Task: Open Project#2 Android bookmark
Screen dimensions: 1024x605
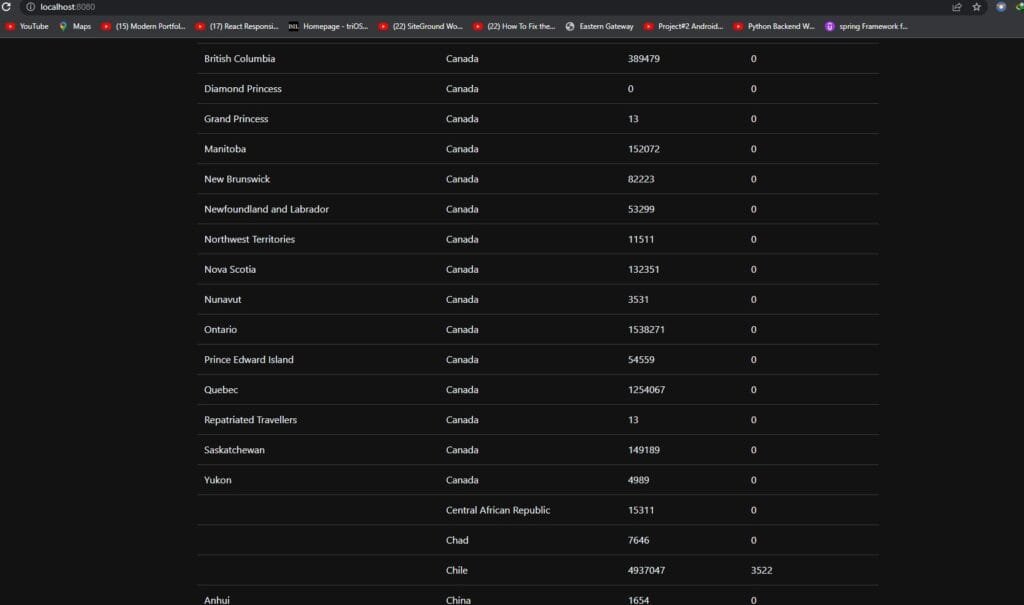Action: pos(684,26)
